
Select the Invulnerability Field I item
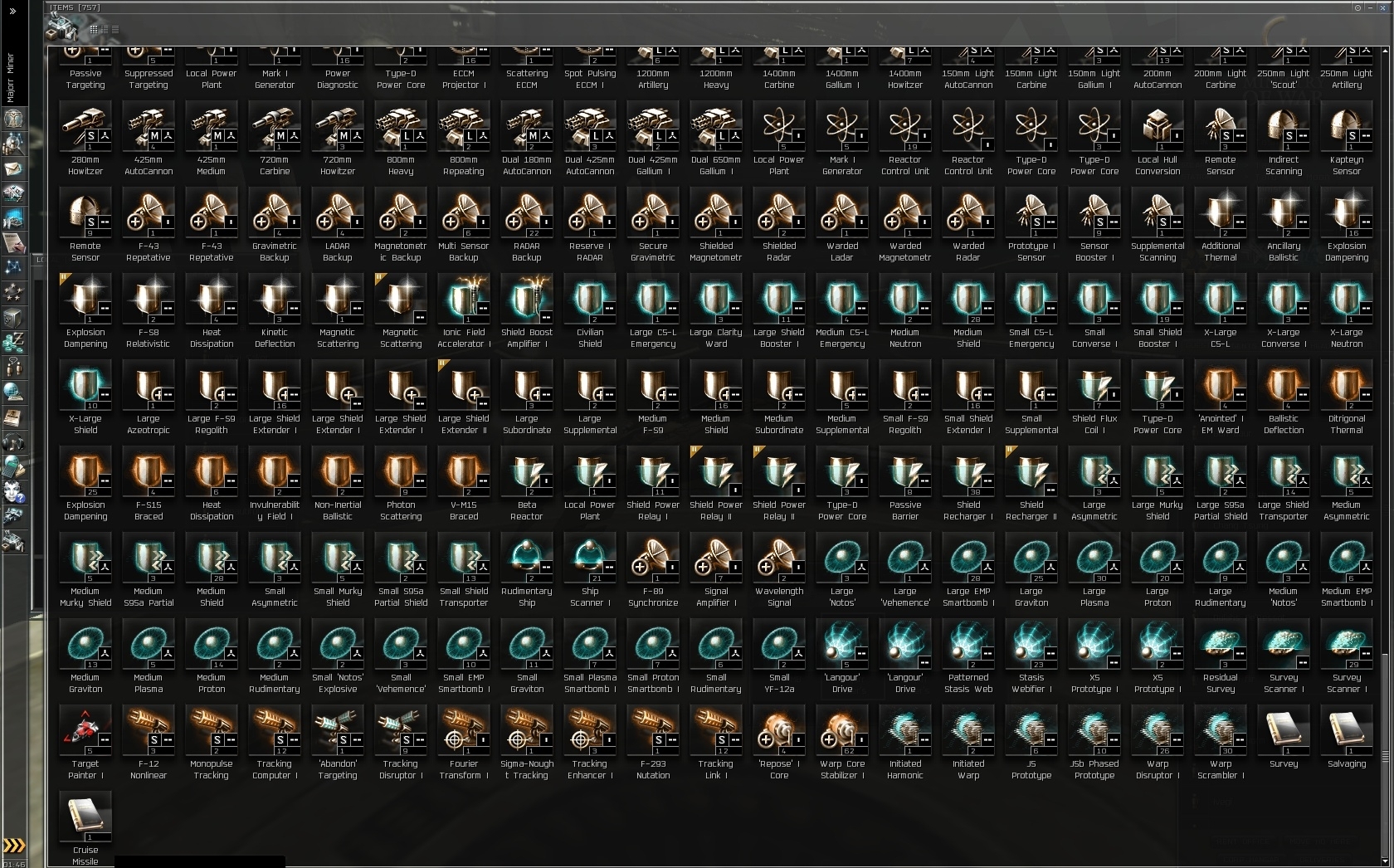[x=275, y=484]
